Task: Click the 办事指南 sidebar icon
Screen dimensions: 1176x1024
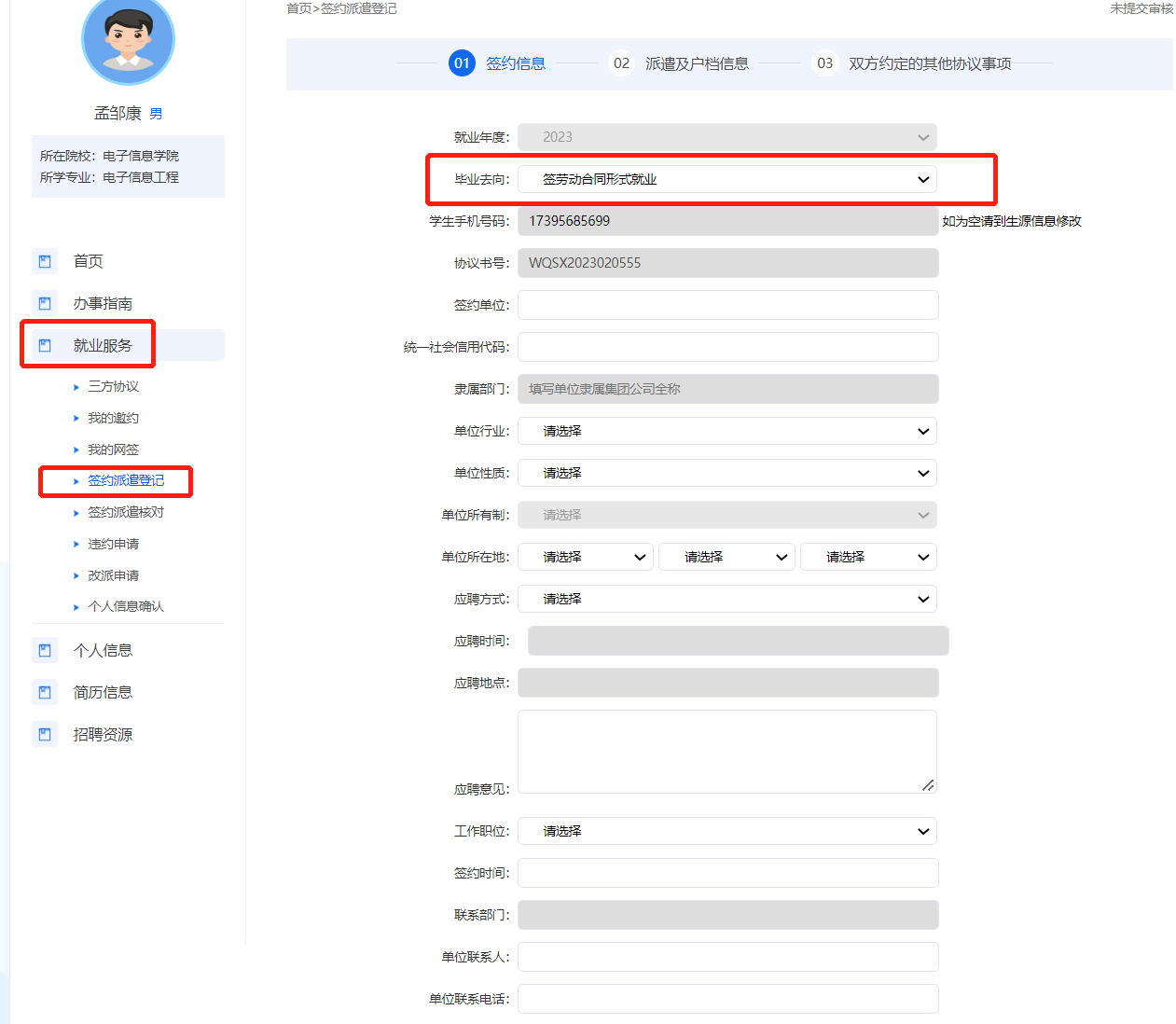Action: click(44, 303)
